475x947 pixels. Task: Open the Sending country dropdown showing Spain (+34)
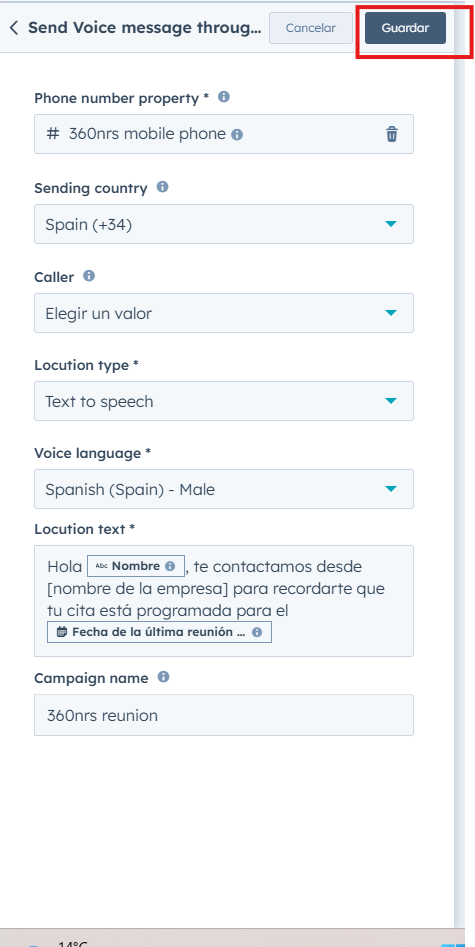click(224, 224)
